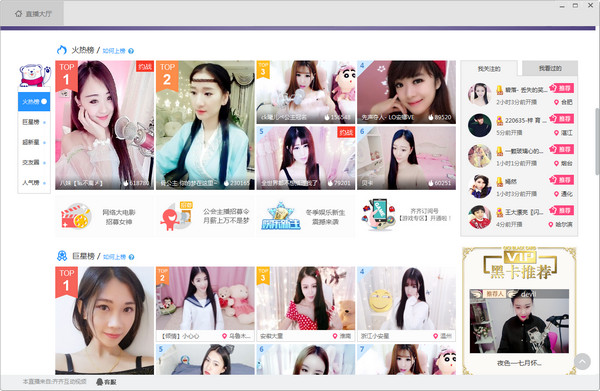Click the red mascot recruitment icon
600x391 pixels.
(x=176, y=217)
